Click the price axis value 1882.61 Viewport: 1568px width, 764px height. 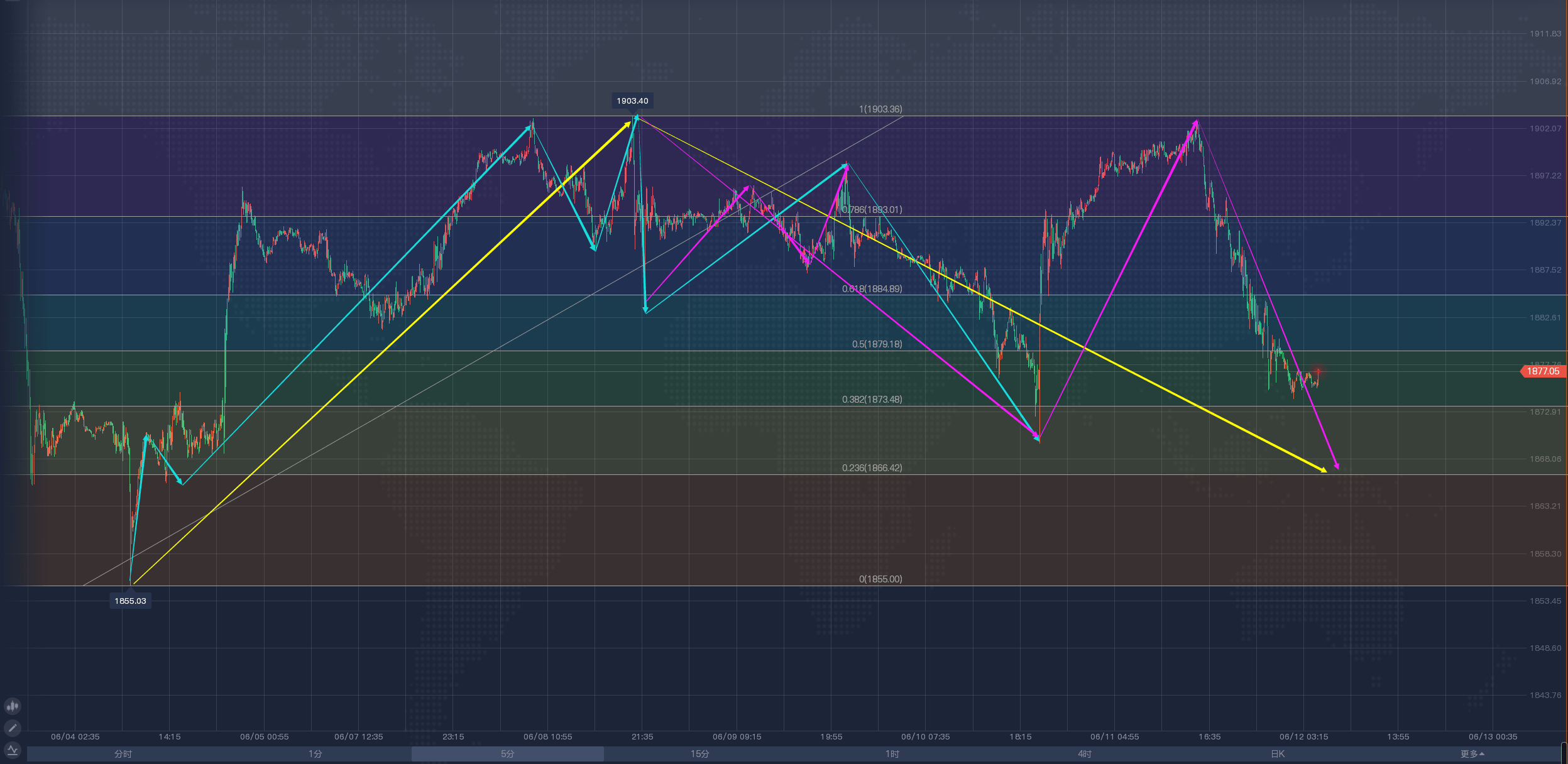click(x=1545, y=318)
